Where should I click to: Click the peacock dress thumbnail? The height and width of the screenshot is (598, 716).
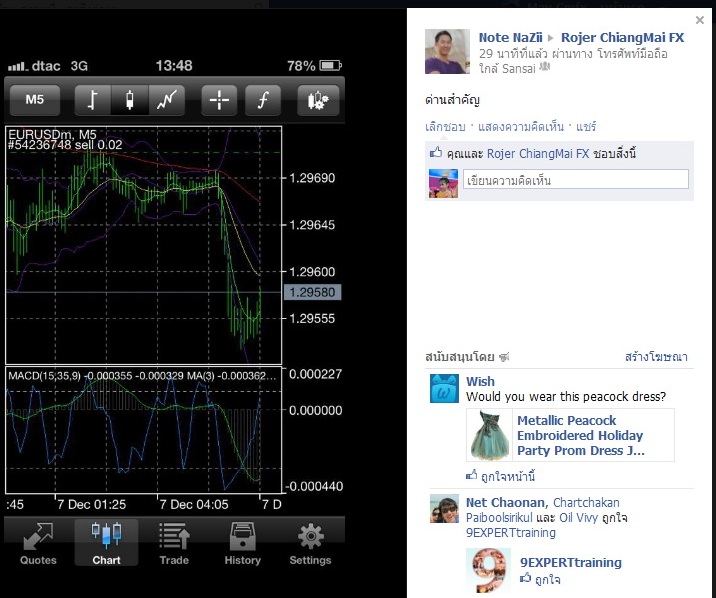pyautogui.click(x=490, y=435)
